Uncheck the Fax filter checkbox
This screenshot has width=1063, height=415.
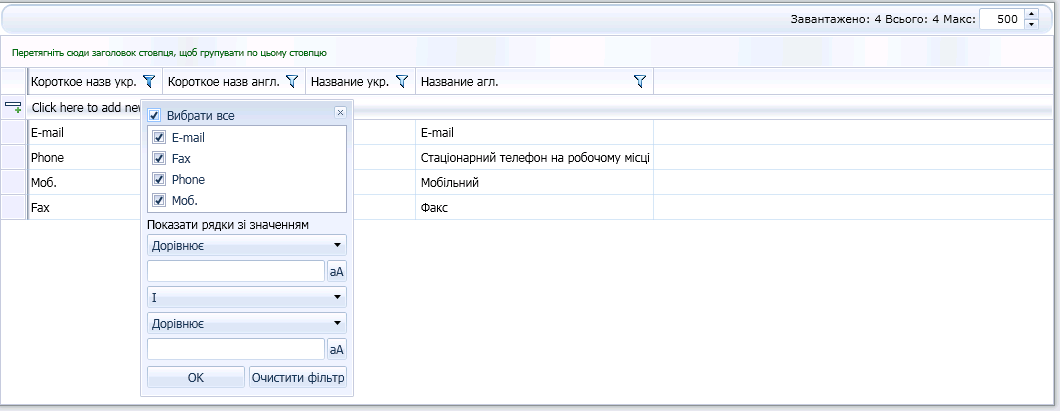click(x=159, y=158)
